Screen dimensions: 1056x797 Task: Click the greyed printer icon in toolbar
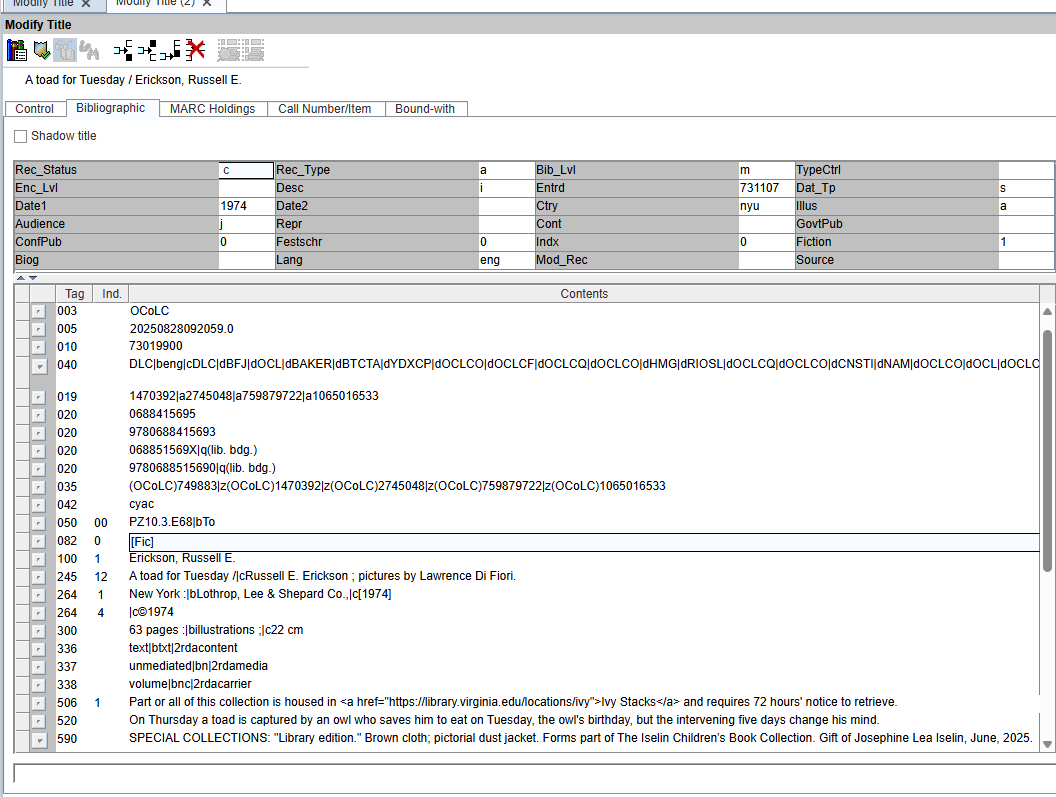(253, 50)
